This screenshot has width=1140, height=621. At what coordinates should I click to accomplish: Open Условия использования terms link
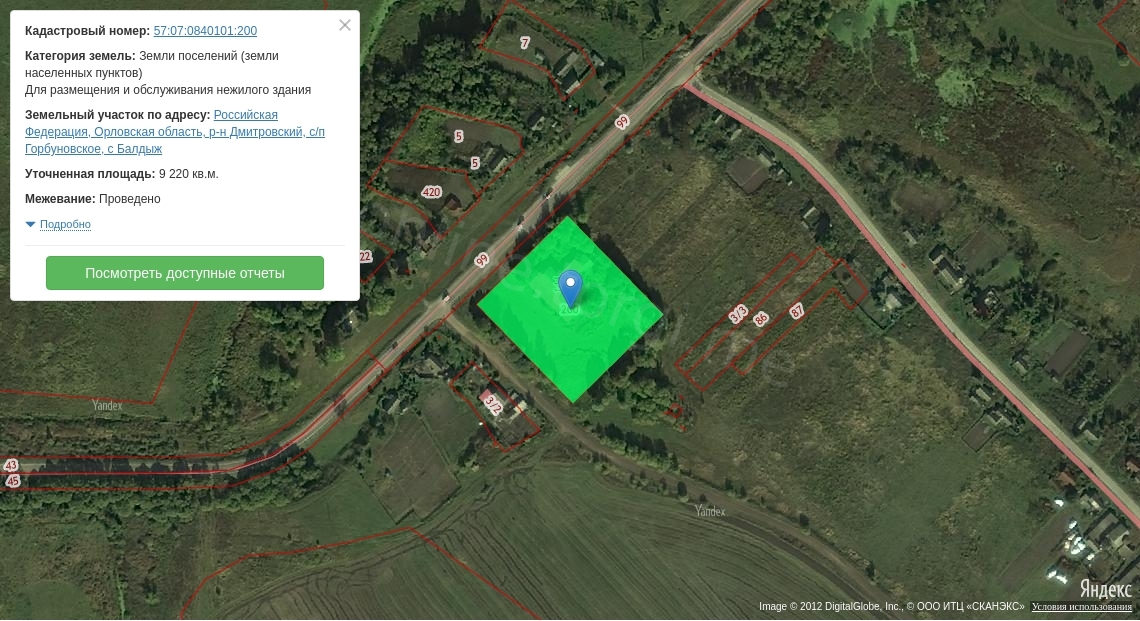click(x=1081, y=607)
